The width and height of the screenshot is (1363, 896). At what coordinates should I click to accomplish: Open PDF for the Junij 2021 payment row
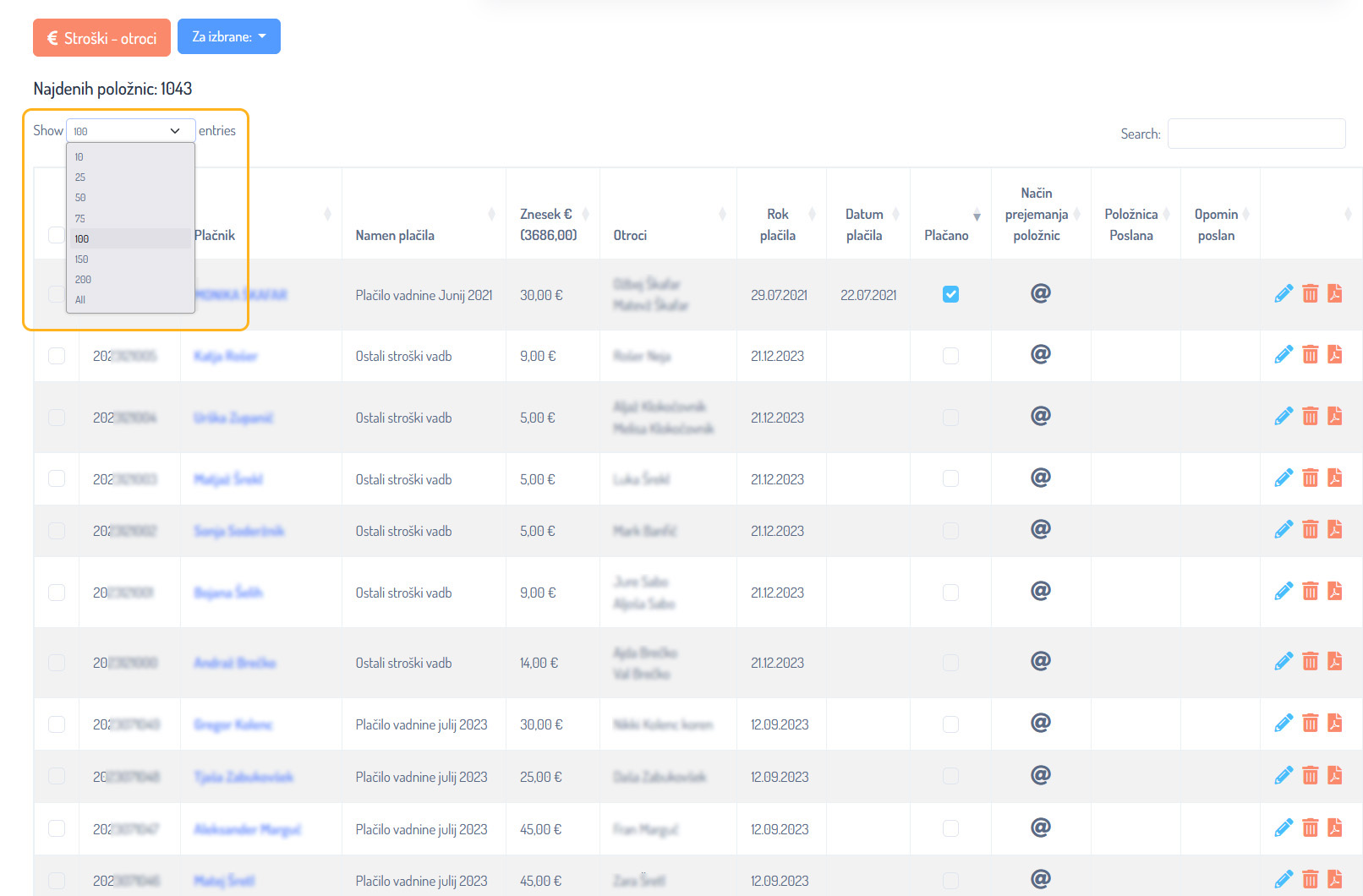tap(1335, 294)
